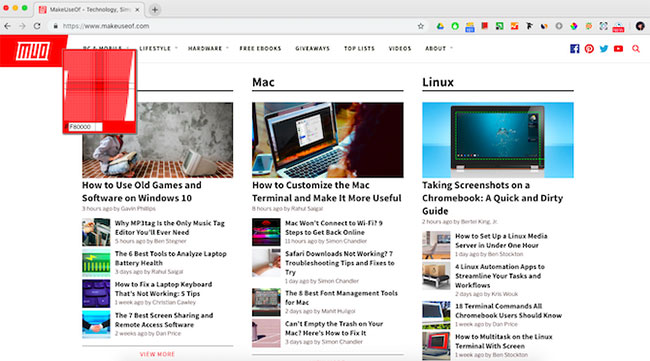This screenshot has height=361, width=650.
Task: Open the orange chart extension icon
Action: pyautogui.click(x=514, y=26)
